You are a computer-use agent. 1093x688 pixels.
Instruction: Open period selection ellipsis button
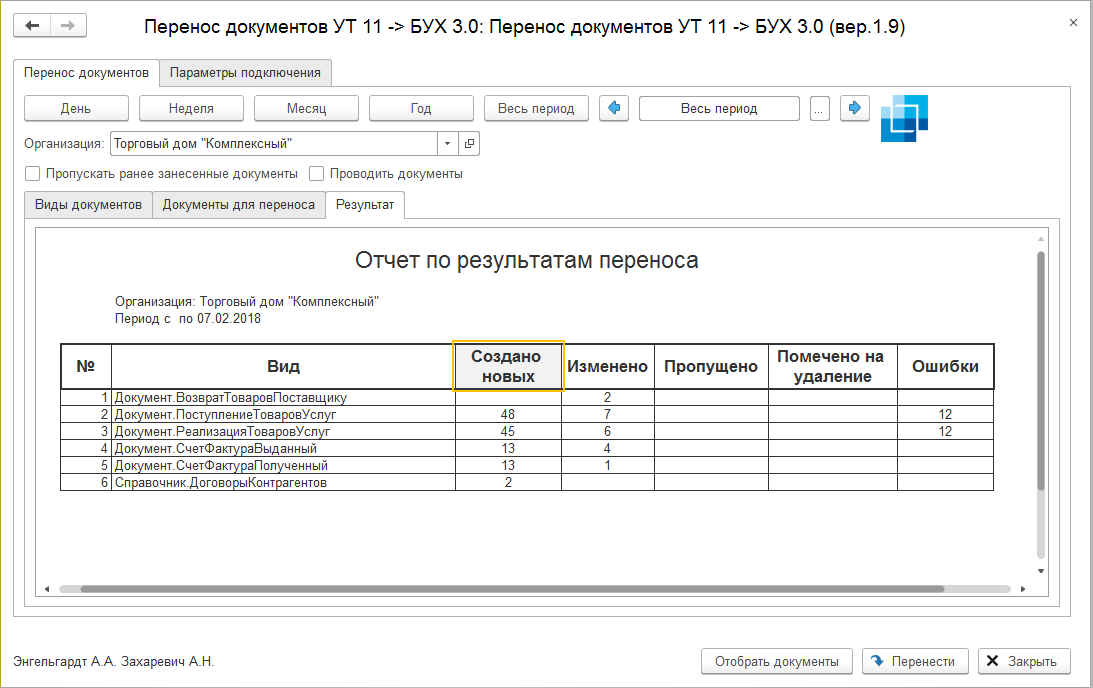(820, 108)
